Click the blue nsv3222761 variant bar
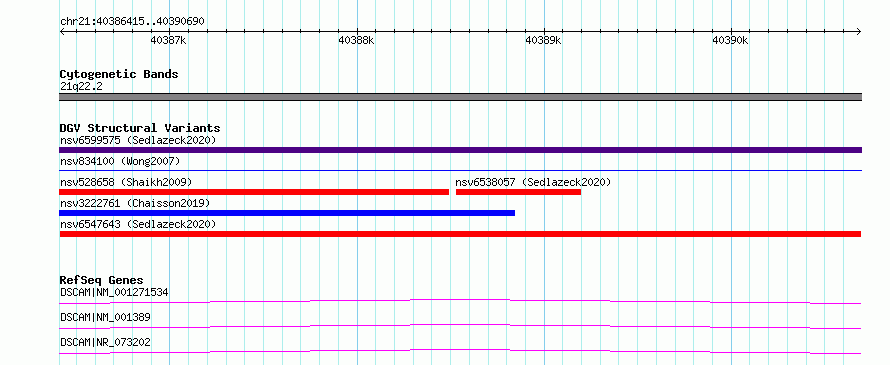This screenshot has width=890, height=365. coord(287,213)
